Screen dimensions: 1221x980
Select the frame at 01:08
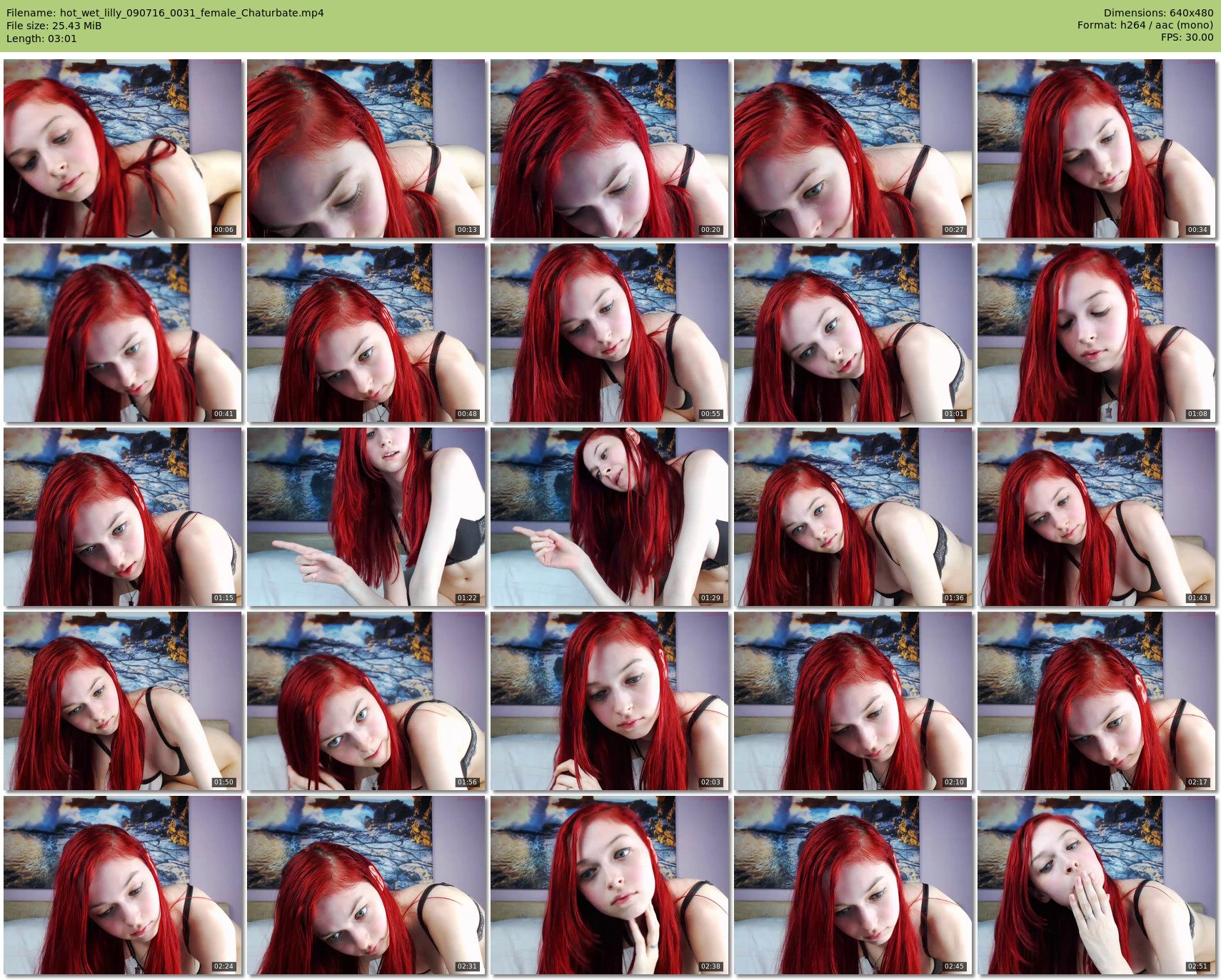1097,333
